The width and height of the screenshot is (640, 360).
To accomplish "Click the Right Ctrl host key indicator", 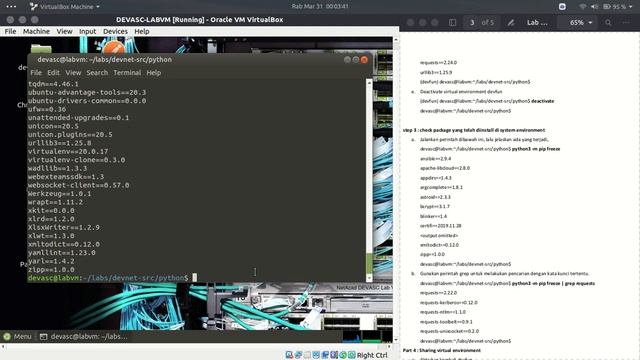I will tap(372, 355).
